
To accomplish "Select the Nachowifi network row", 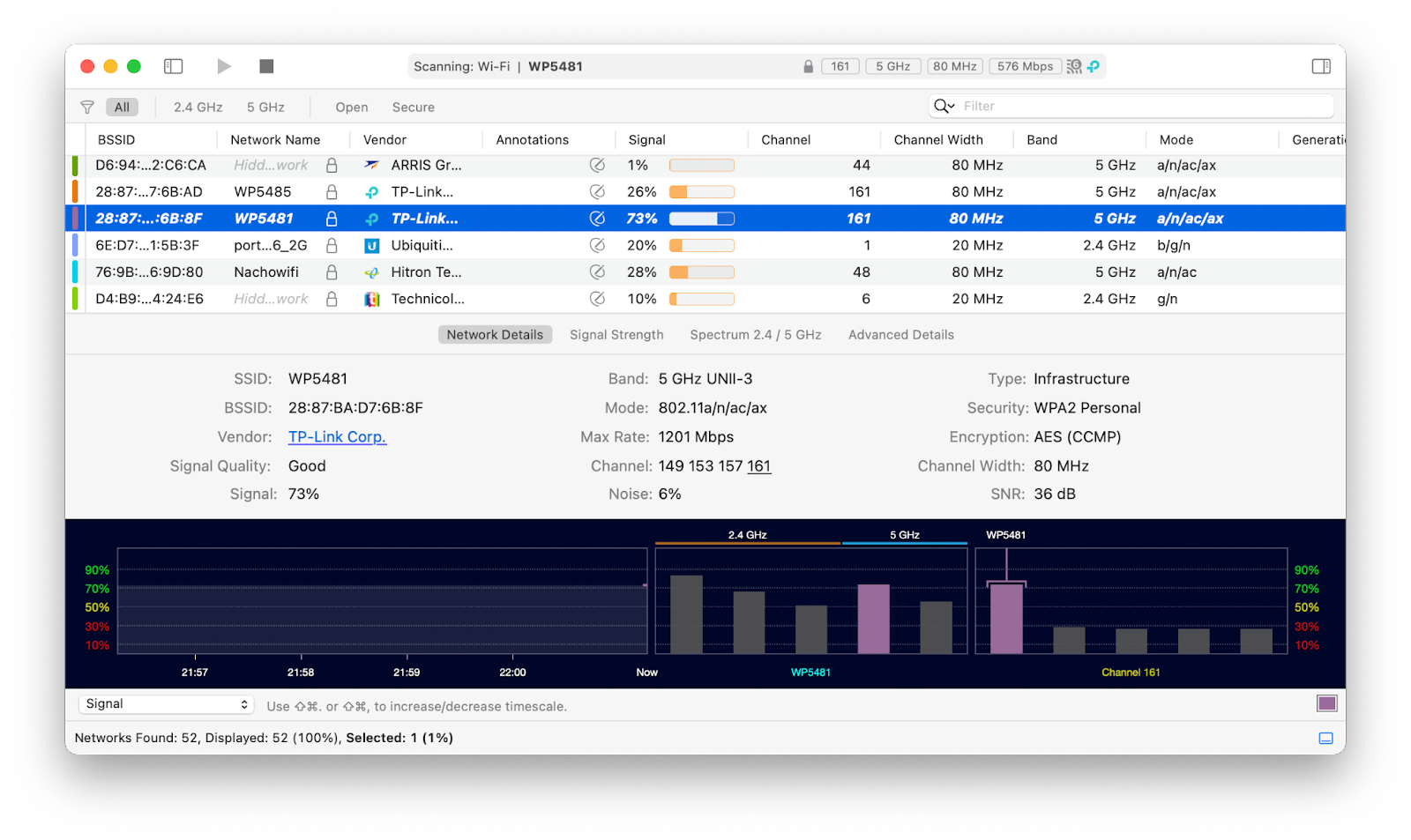I will [705, 272].
